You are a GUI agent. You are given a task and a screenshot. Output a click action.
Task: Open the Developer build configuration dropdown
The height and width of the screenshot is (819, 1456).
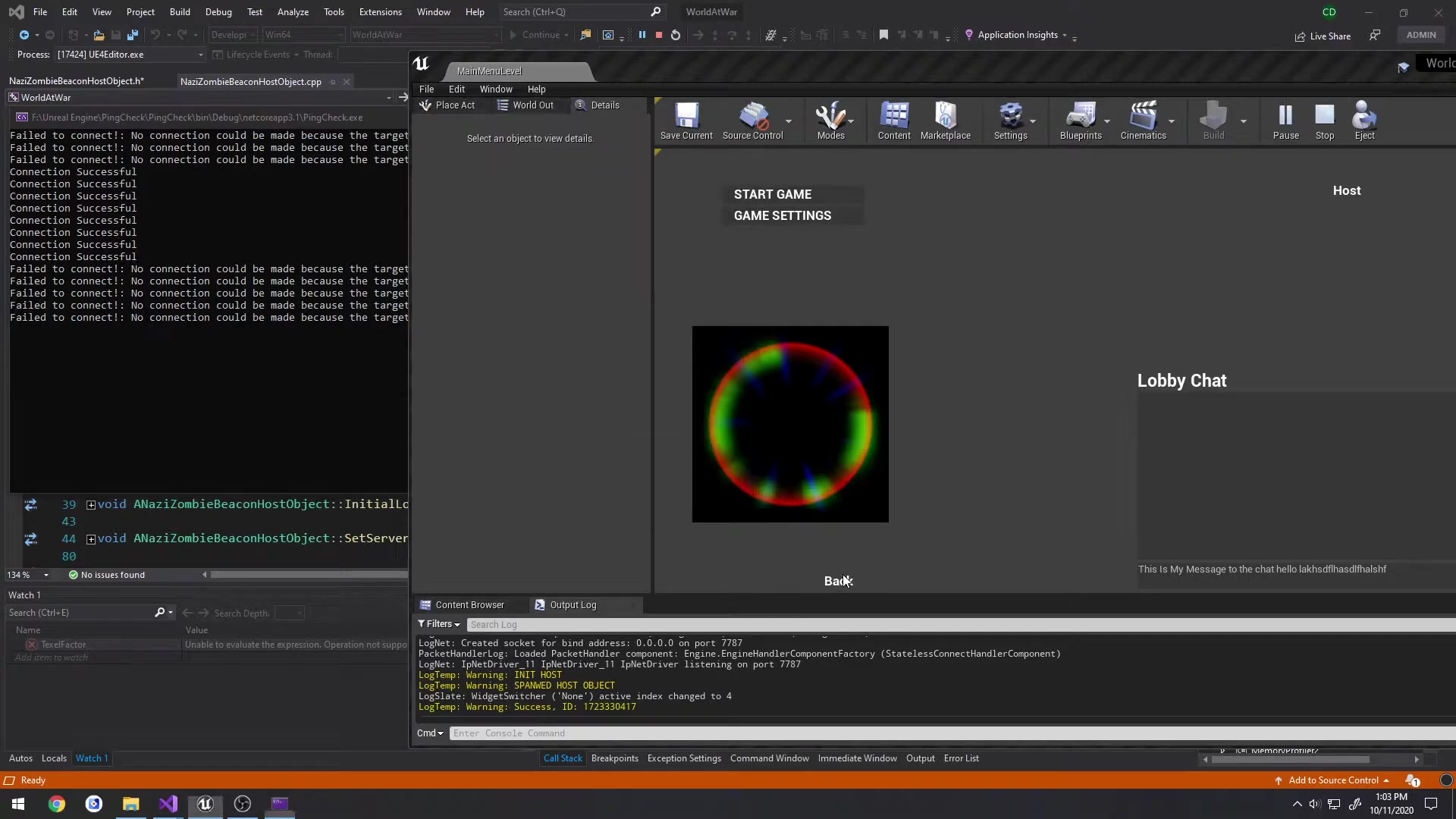[x=231, y=35]
